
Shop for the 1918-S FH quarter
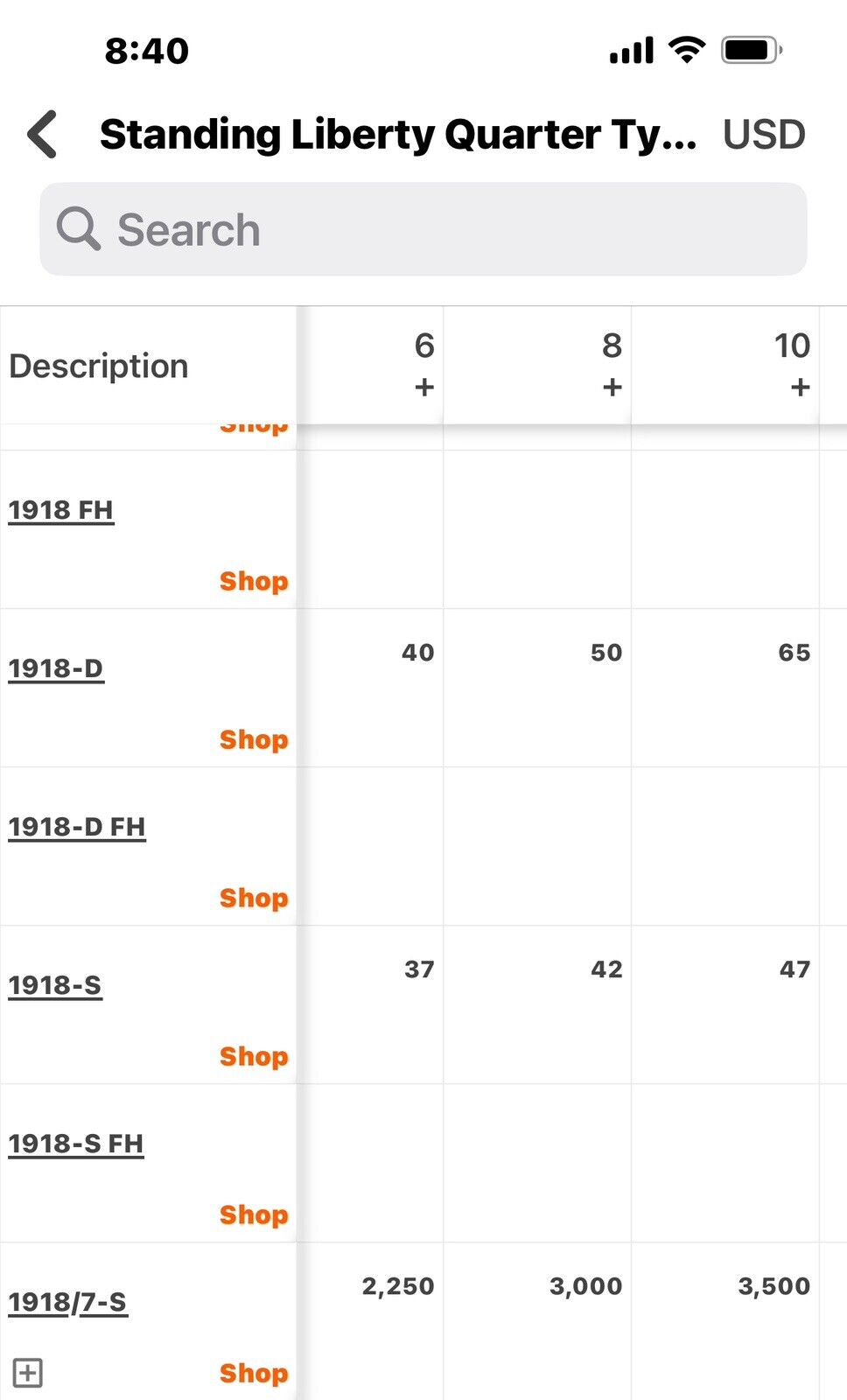[254, 1214]
